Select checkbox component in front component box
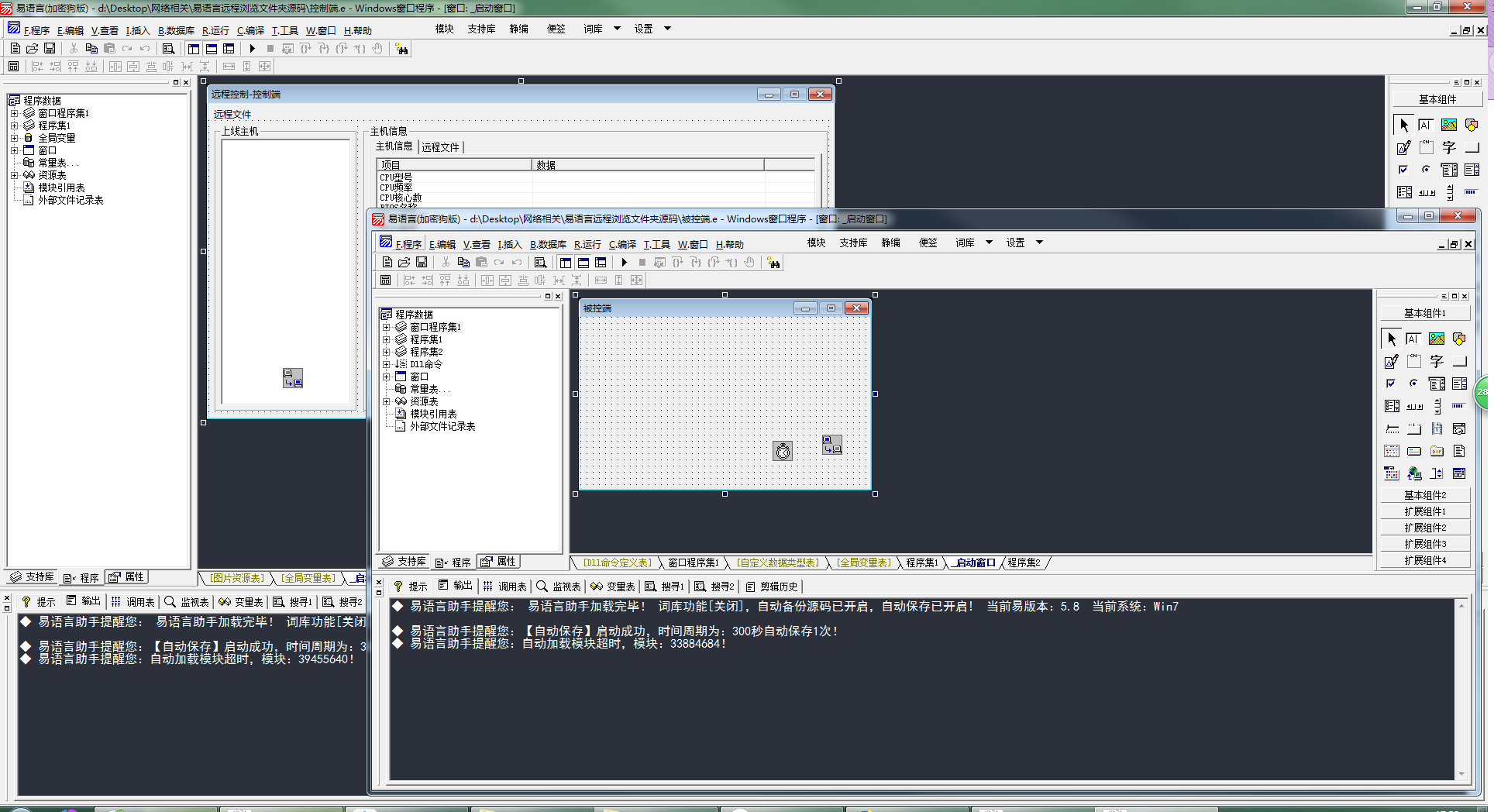Screen dimensions: 1494x812 point(1392,384)
